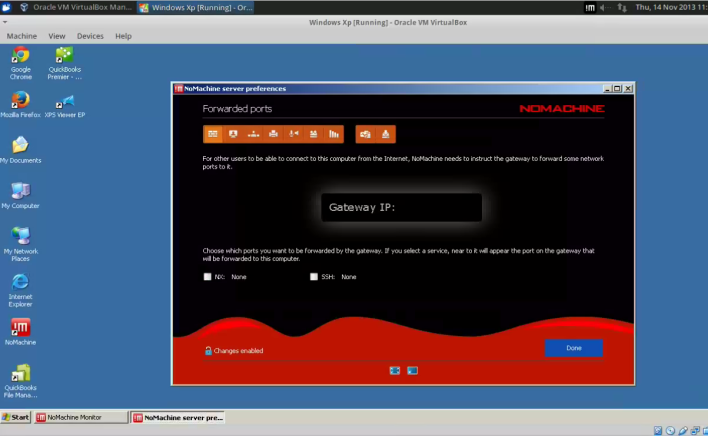This screenshot has width=708, height=436.
Task: Open the bar chart statistics toolbar icon
Action: coord(334,134)
